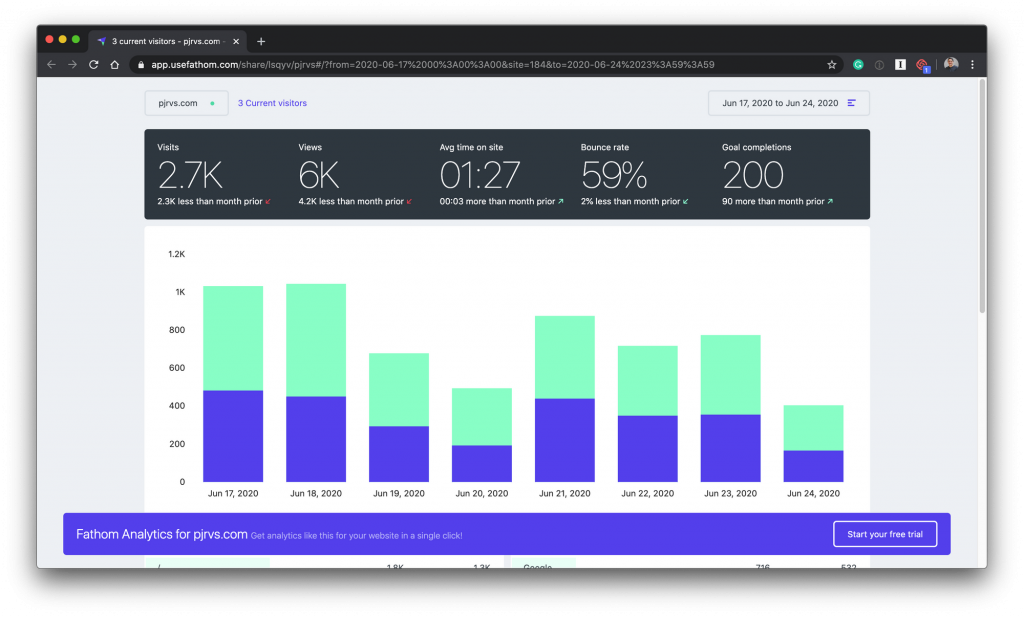The image size is (1024, 617).
Task: Reload the analytics page
Action: [x=93, y=63]
